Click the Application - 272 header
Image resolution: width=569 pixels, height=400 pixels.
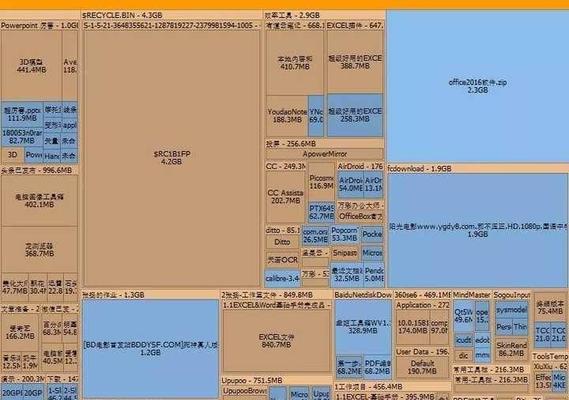click(422, 305)
